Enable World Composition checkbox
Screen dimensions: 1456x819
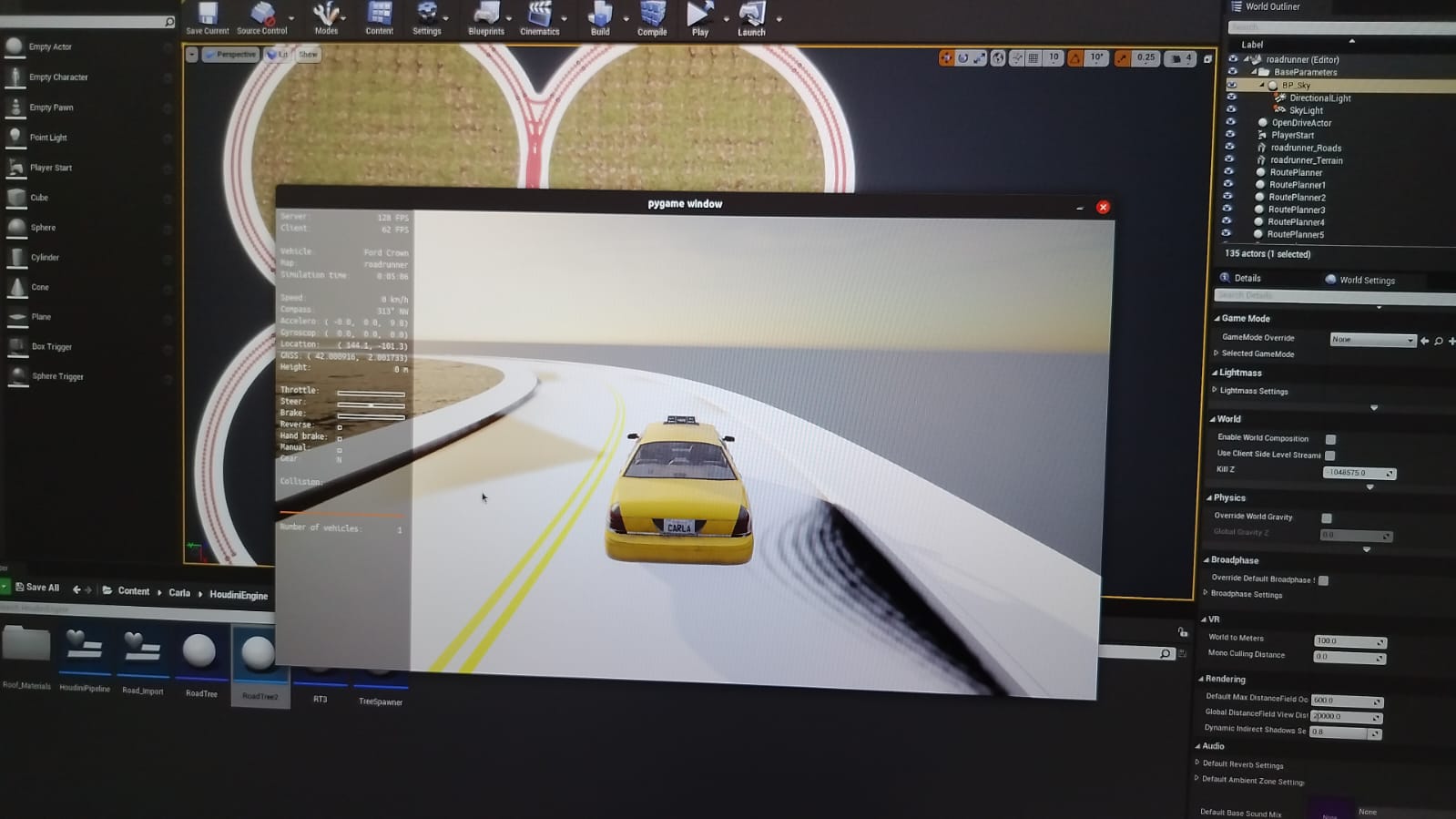point(1330,439)
